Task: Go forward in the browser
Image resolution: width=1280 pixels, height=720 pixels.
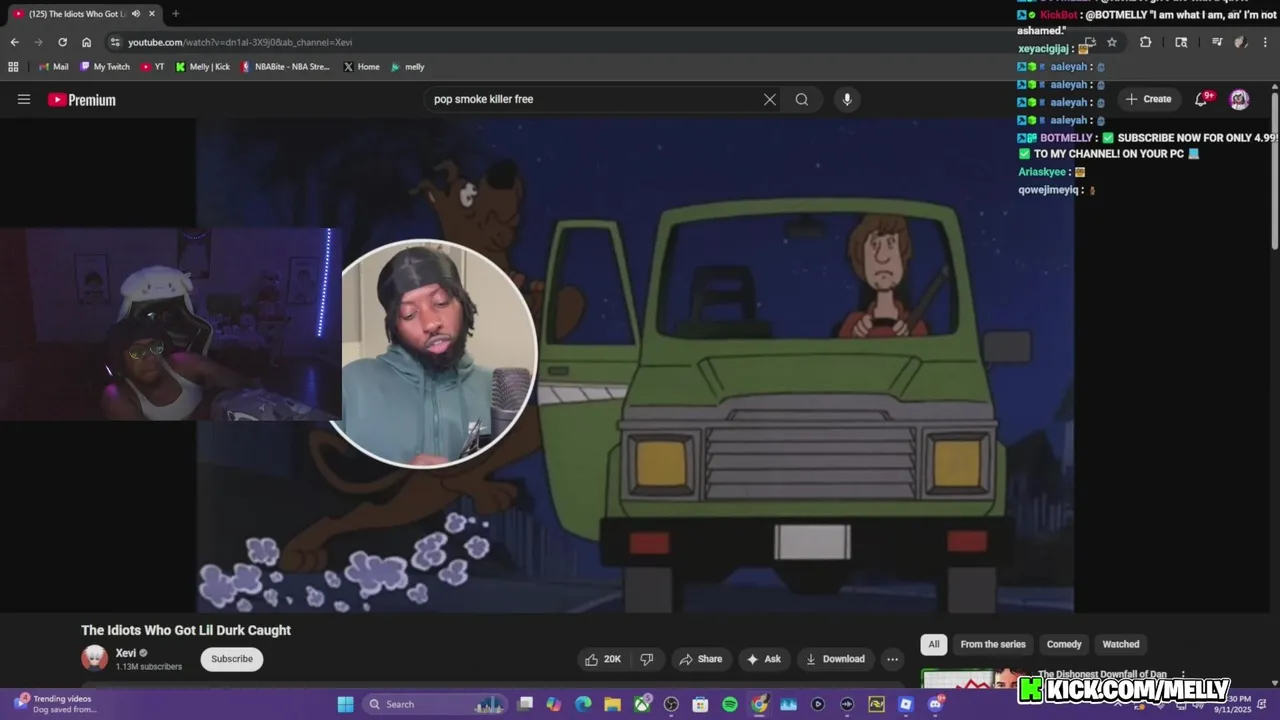Action: [x=38, y=42]
